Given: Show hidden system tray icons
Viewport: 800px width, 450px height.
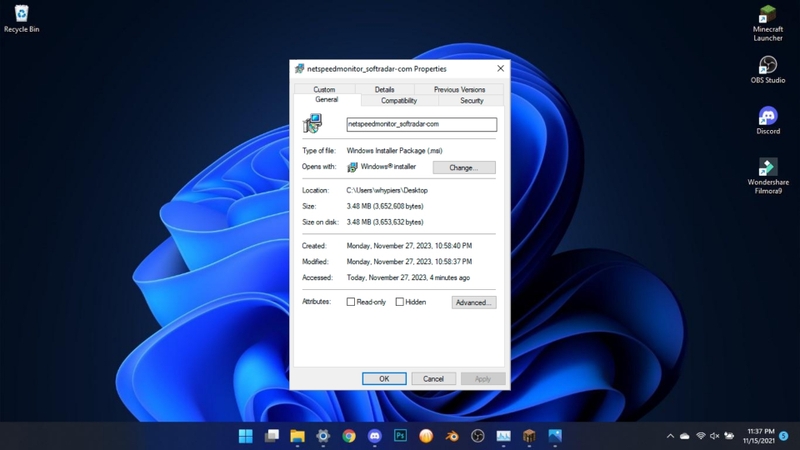Looking at the screenshot, I should click(670, 436).
